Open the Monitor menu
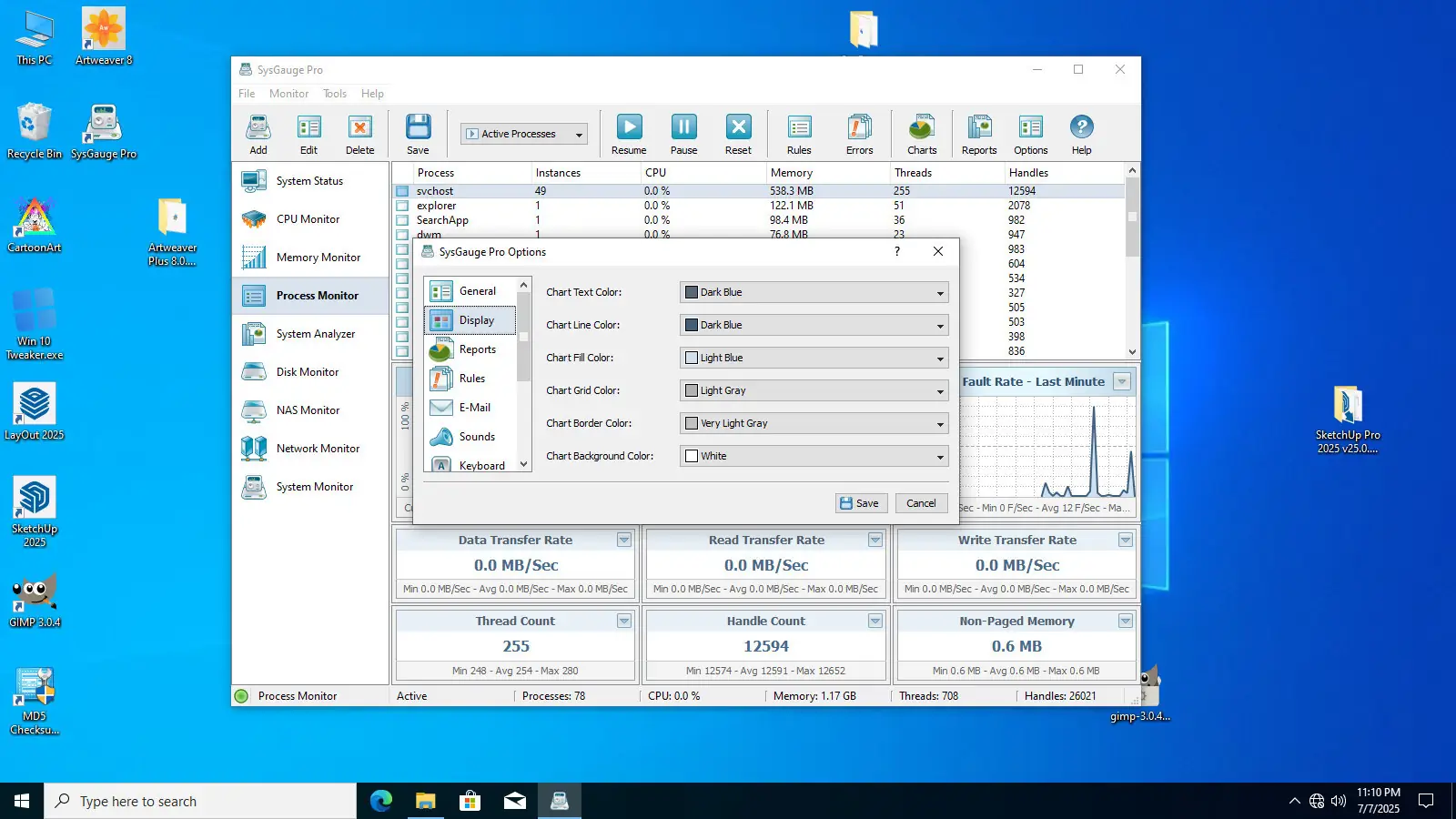1456x819 pixels. (288, 94)
